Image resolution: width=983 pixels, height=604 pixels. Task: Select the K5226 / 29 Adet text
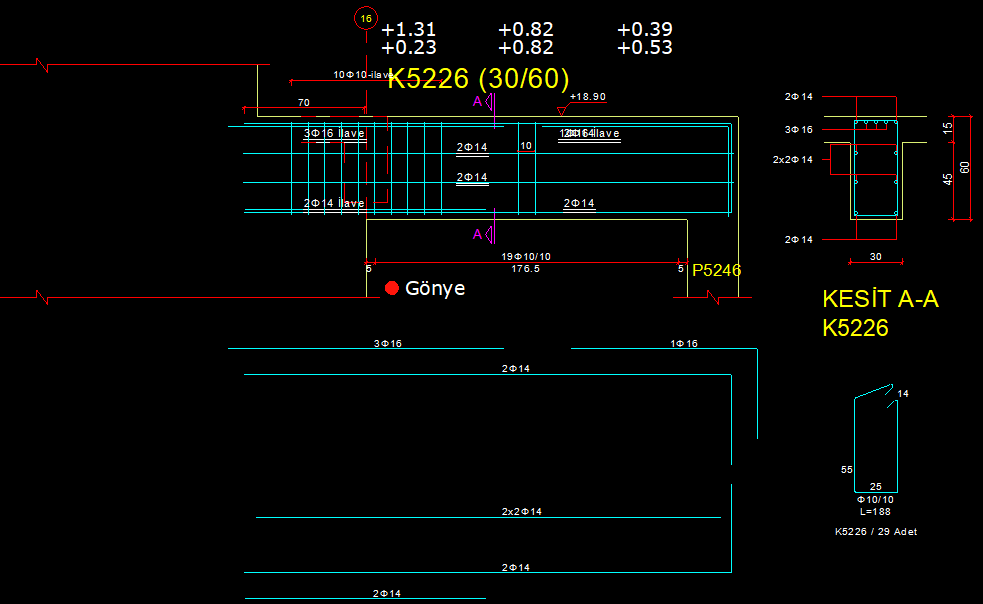tap(876, 532)
